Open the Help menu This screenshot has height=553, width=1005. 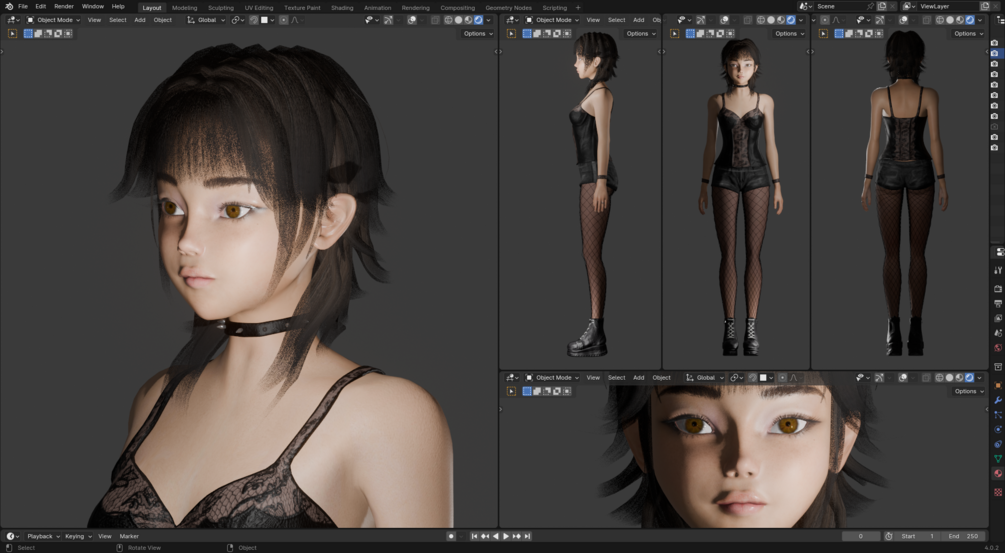tap(118, 6)
